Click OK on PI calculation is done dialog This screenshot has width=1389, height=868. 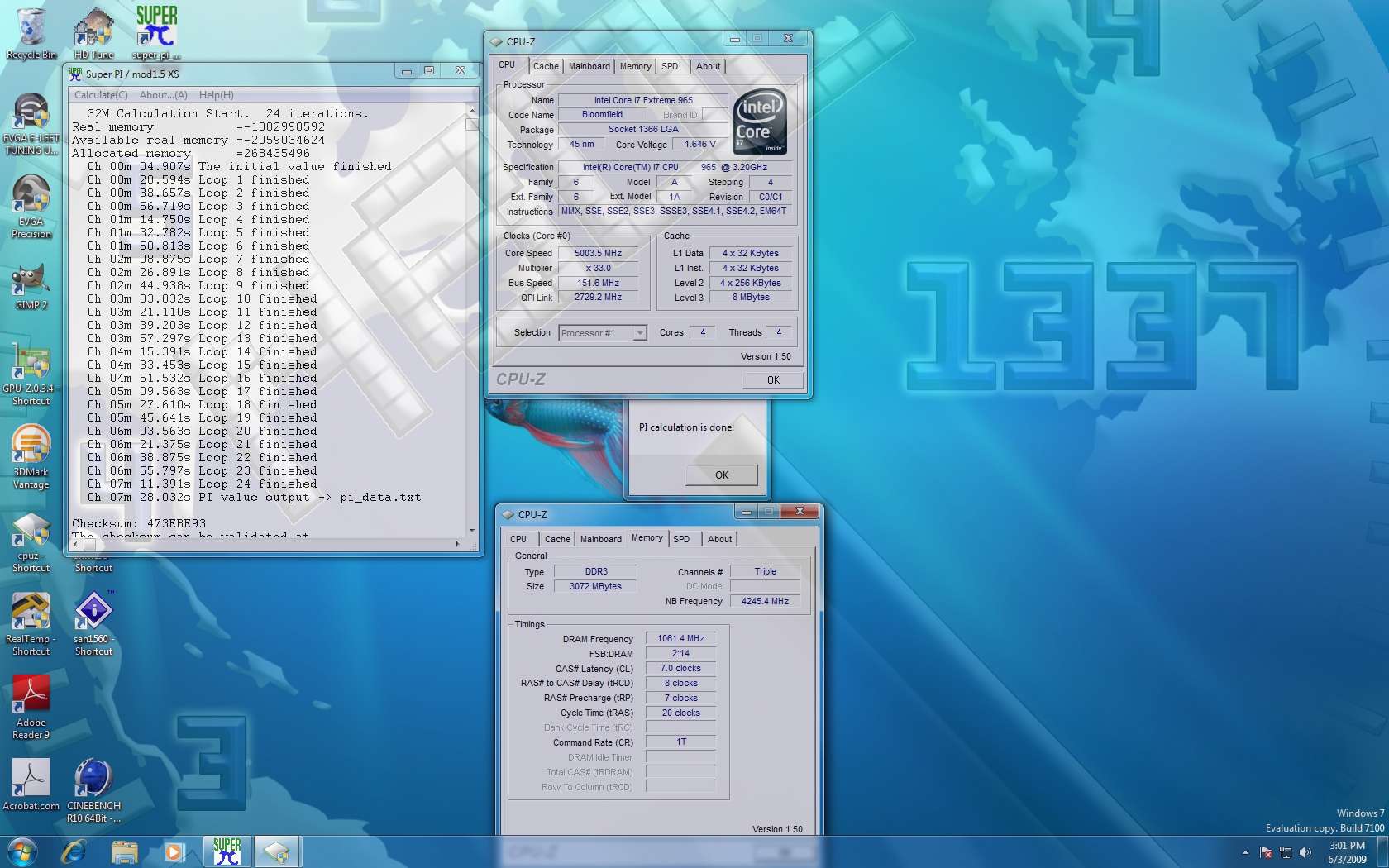click(x=722, y=475)
